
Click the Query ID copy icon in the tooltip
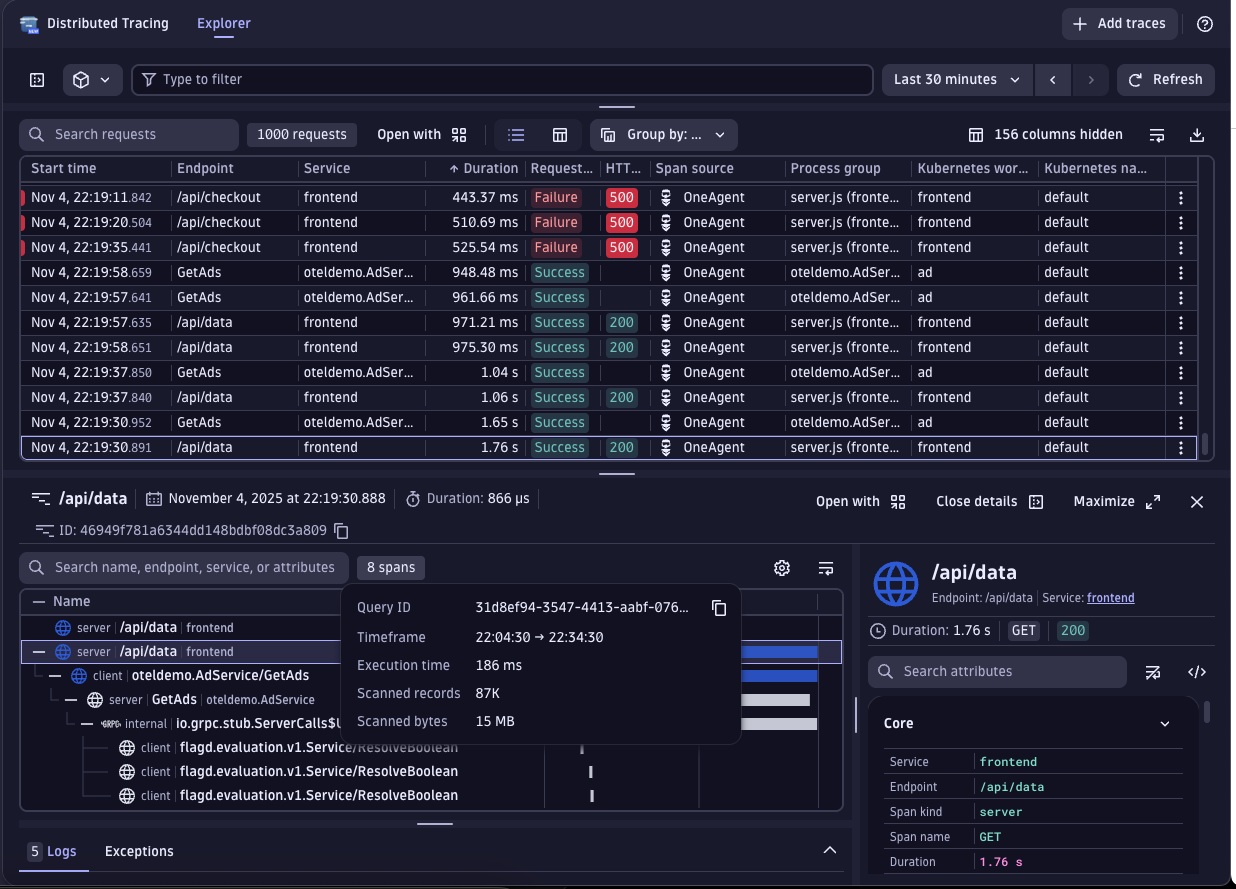coord(719,607)
